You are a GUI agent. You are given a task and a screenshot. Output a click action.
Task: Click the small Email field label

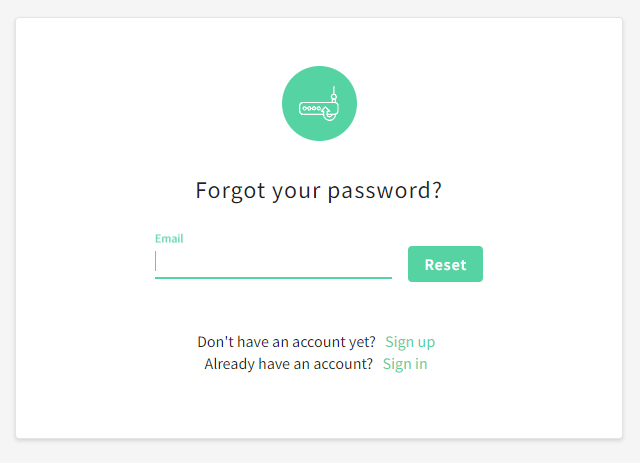tap(169, 239)
